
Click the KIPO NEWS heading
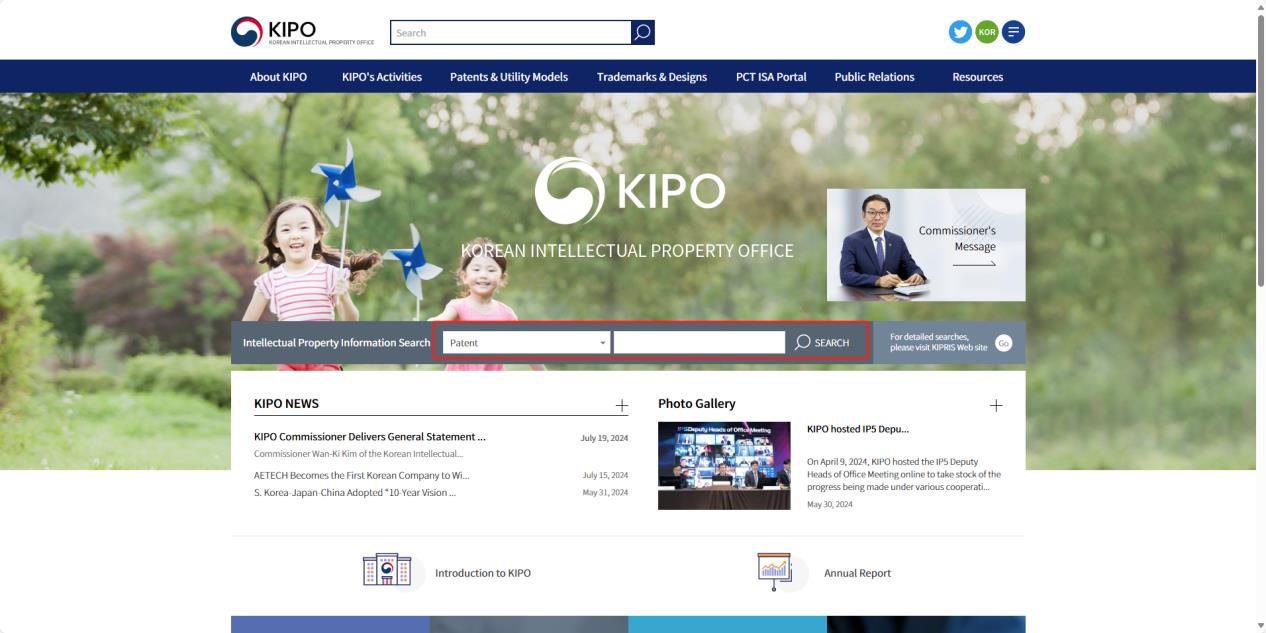pos(286,404)
